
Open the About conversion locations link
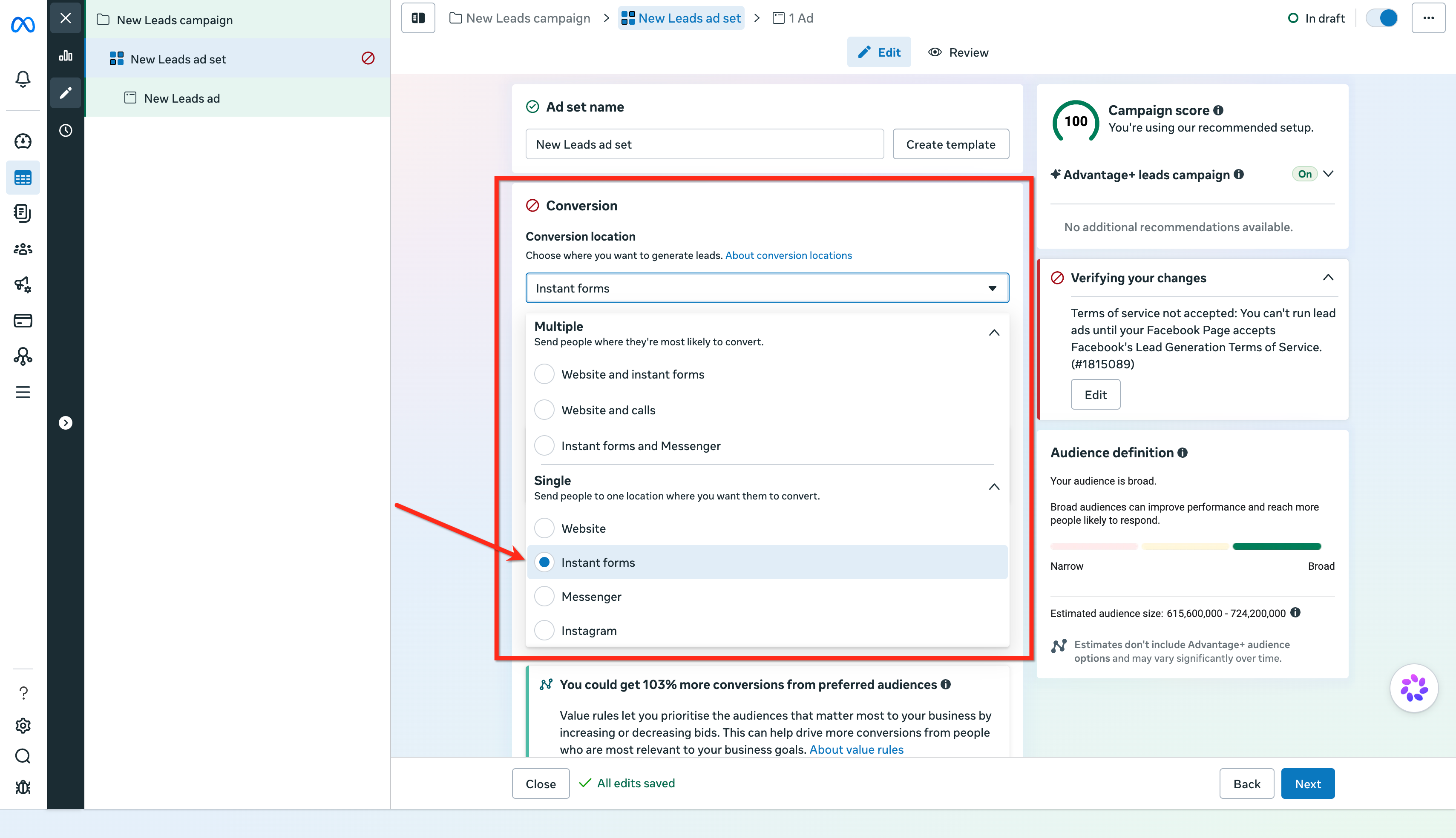tap(788, 255)
